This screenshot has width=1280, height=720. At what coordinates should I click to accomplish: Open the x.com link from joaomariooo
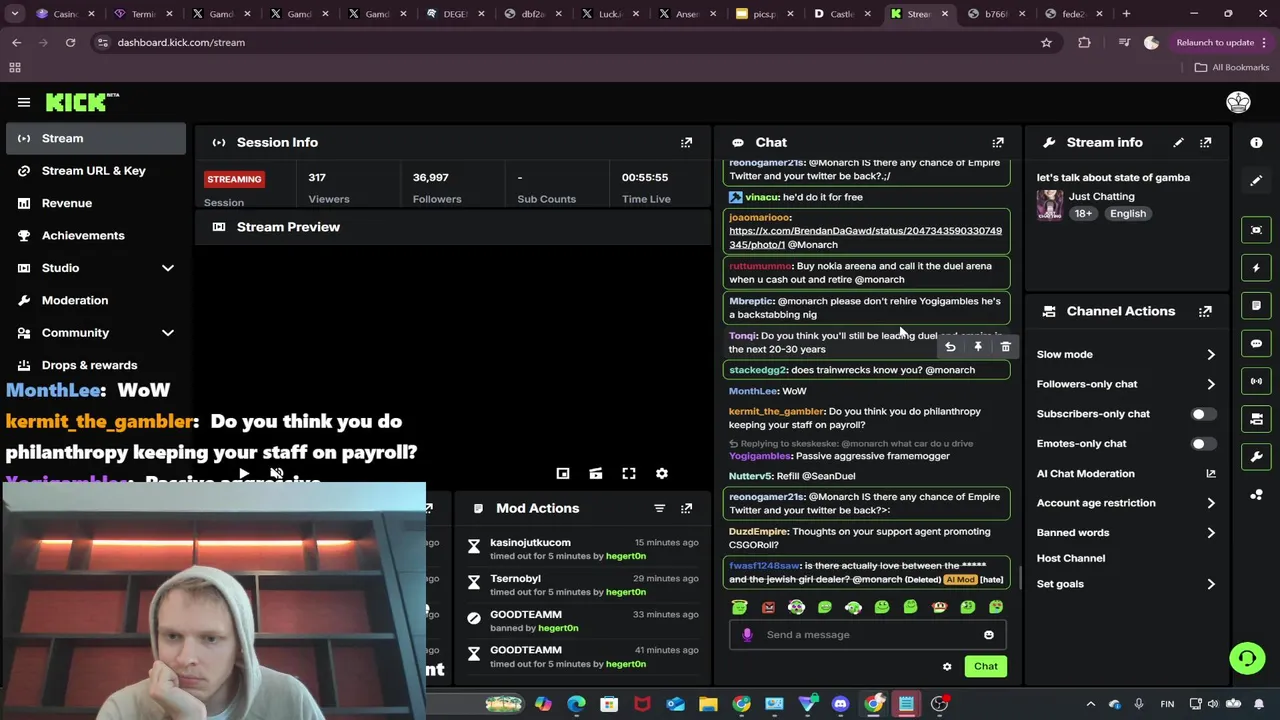pyautogui.click(x=865, y=238)
